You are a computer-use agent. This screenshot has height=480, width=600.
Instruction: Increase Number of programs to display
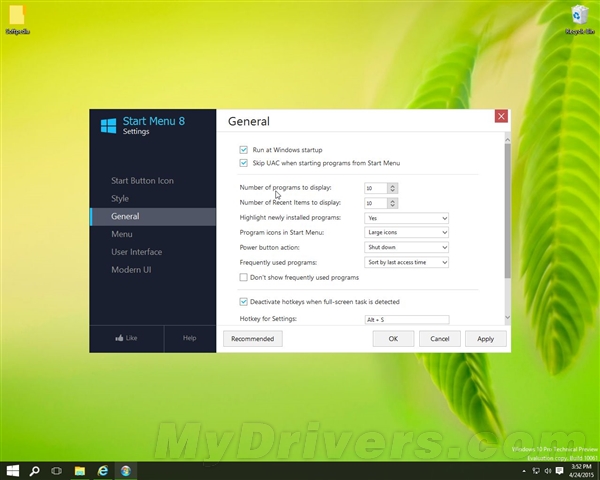[393, 186]
